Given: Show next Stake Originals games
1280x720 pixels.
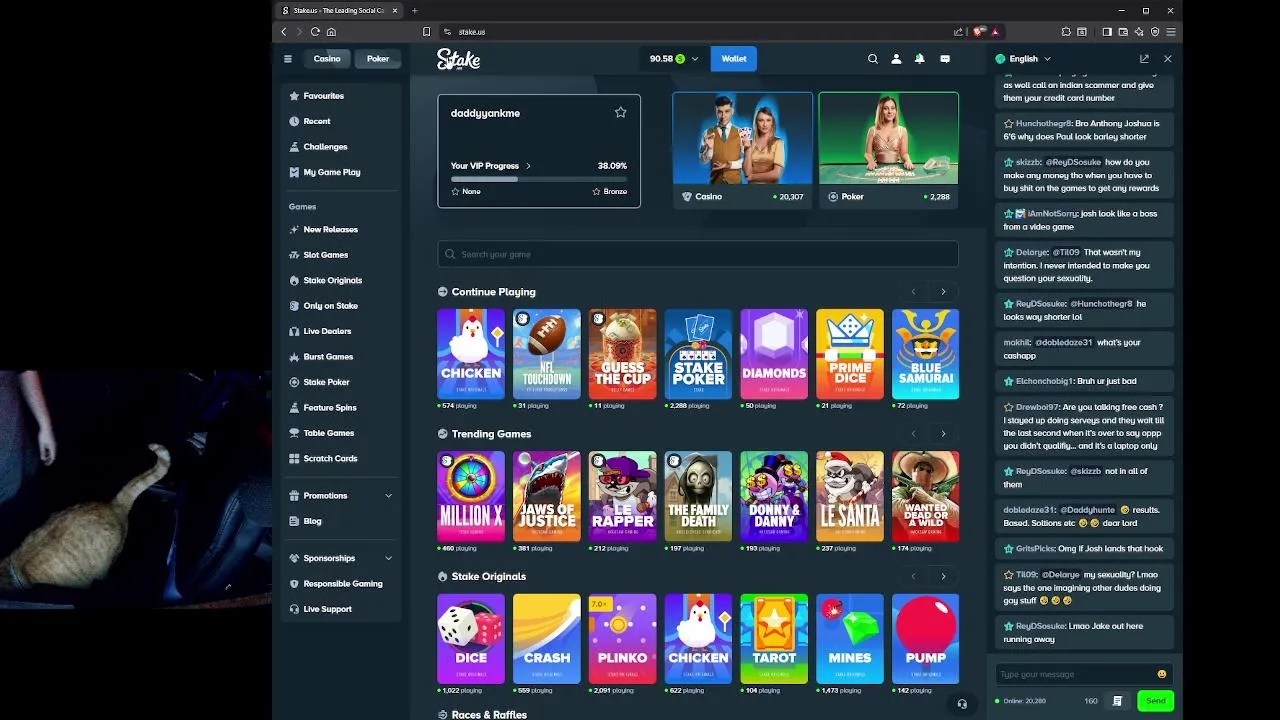Looking at the screenshot, I should point(943,576).
